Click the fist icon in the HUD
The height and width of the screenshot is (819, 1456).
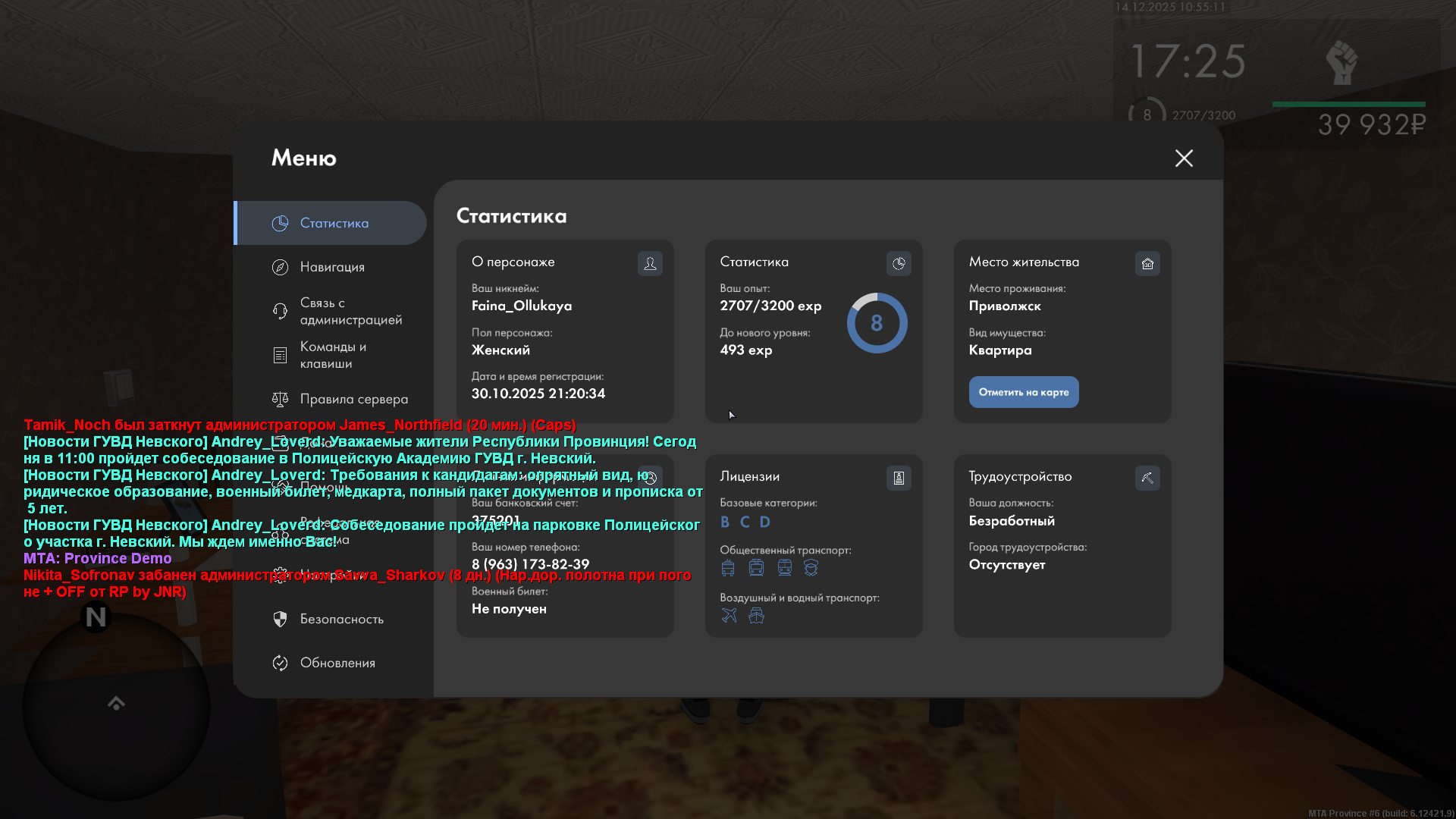(x=1341, y=62)
